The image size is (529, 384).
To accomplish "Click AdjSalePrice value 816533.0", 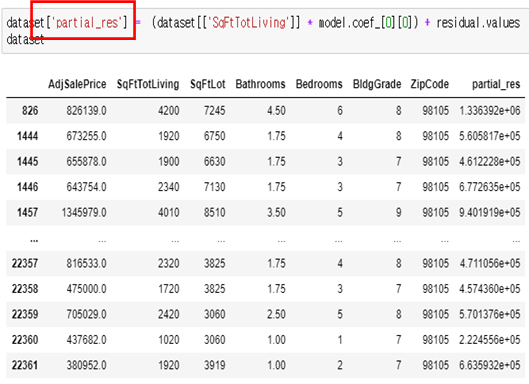I will pyautogui.click(x=86, y=263).
